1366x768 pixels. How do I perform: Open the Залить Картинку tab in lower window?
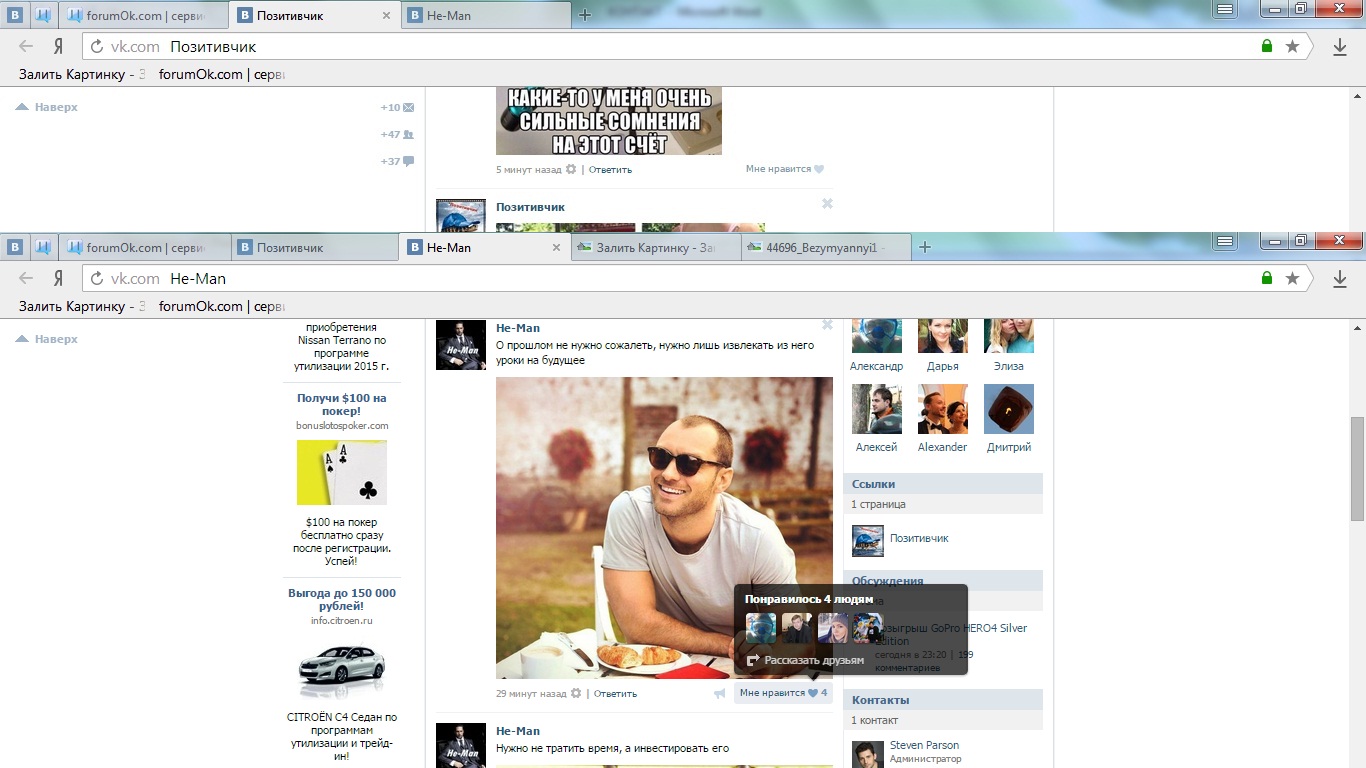tap(656, 248)
